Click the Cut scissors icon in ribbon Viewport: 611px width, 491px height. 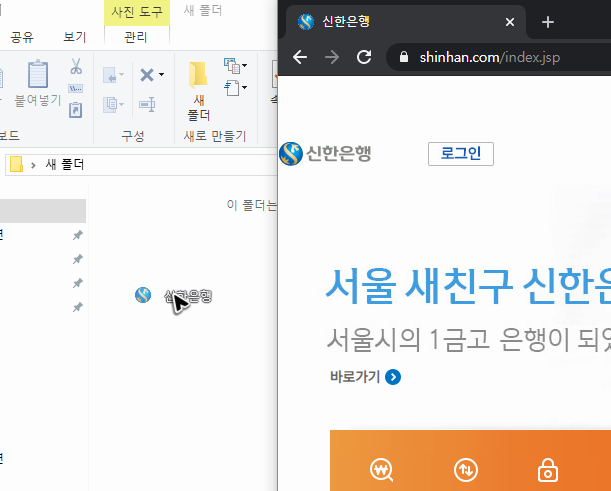click(x=76, y=66)
